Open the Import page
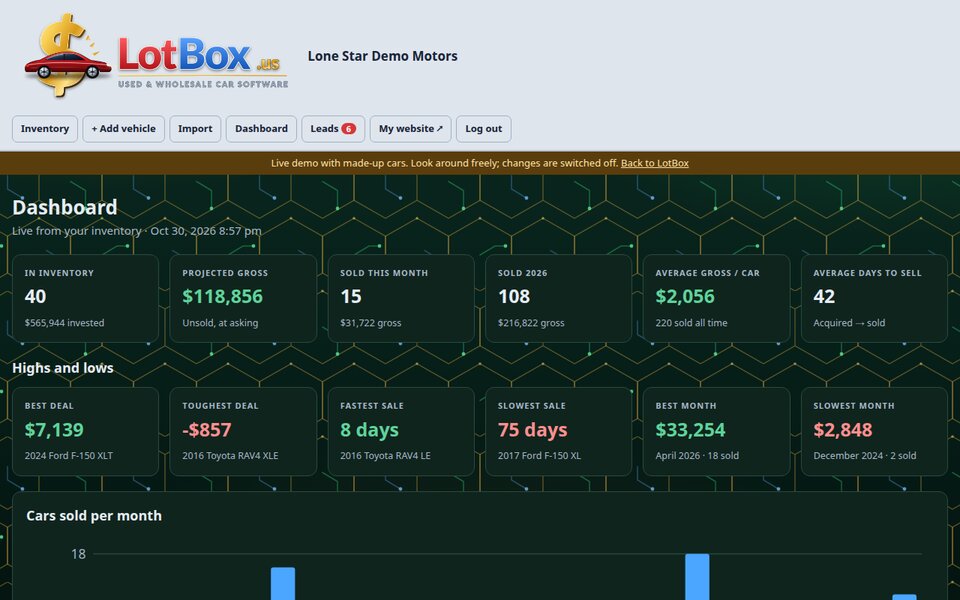 coord(195,129)
